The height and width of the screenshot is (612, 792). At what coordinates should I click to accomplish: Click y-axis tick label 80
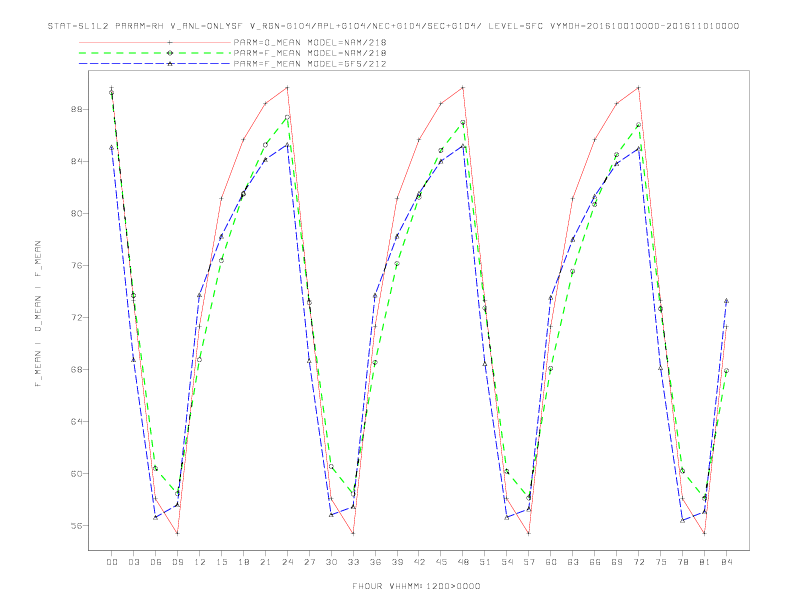tap(76, 213)
